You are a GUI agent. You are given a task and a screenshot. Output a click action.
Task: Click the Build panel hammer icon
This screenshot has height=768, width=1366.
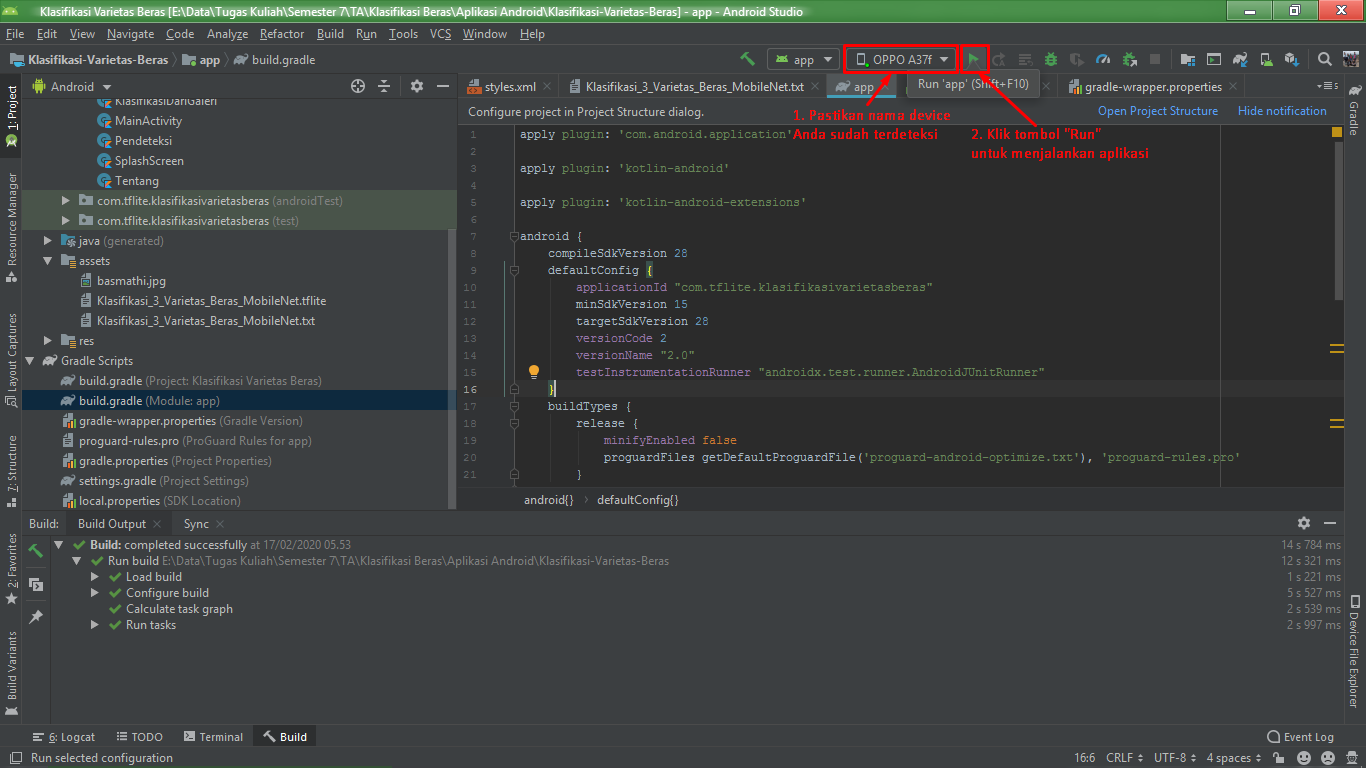coord(36,550)
